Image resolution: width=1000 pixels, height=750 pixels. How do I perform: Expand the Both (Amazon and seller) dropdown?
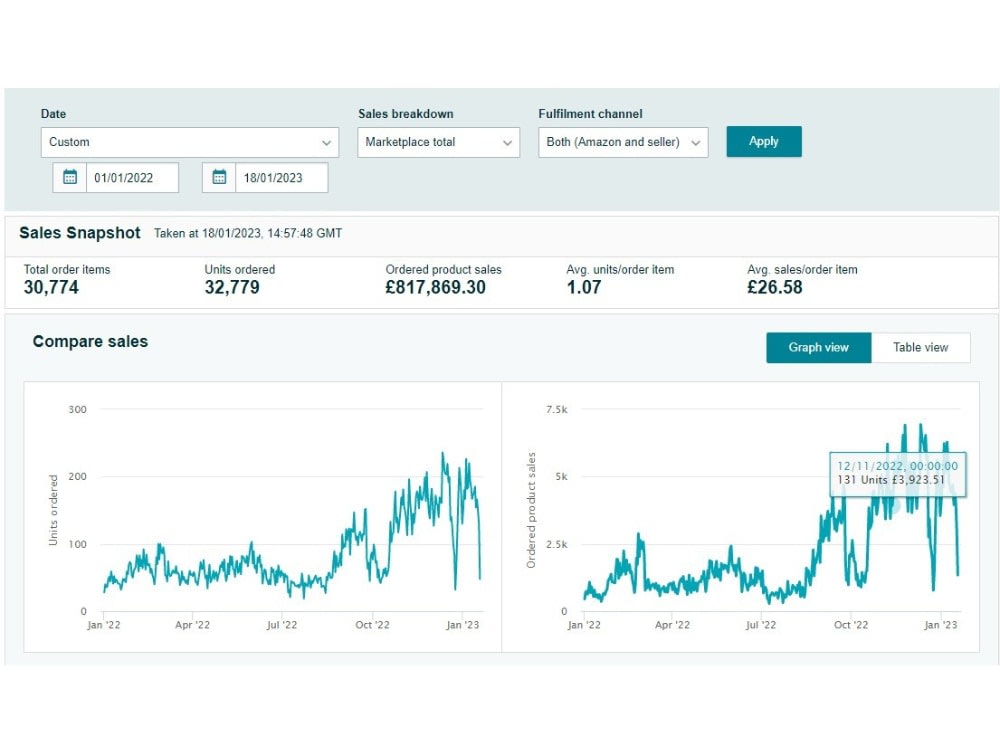tap(623, 142)
